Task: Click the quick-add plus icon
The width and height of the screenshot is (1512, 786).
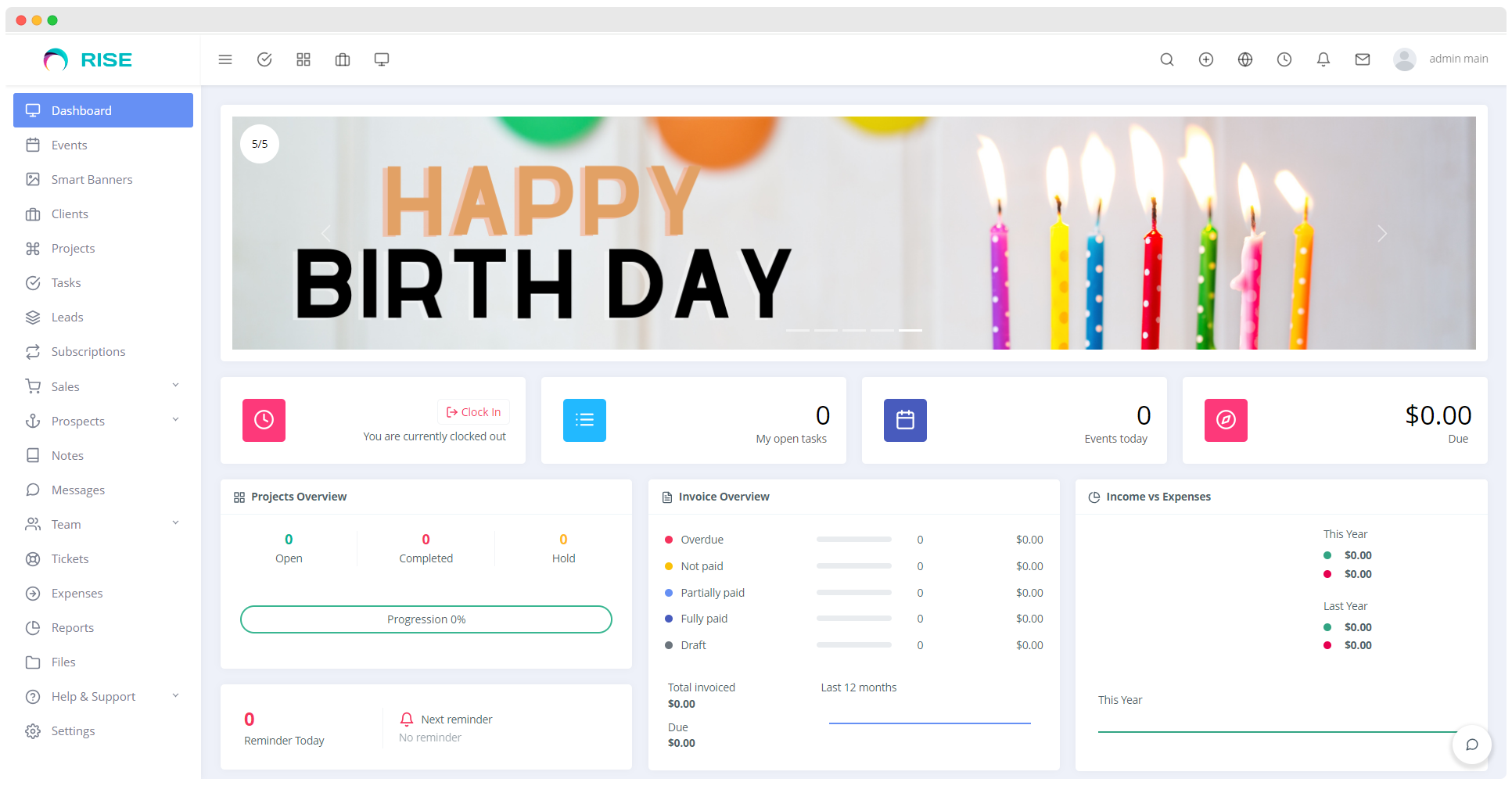Action: [x=1205, y=59]
